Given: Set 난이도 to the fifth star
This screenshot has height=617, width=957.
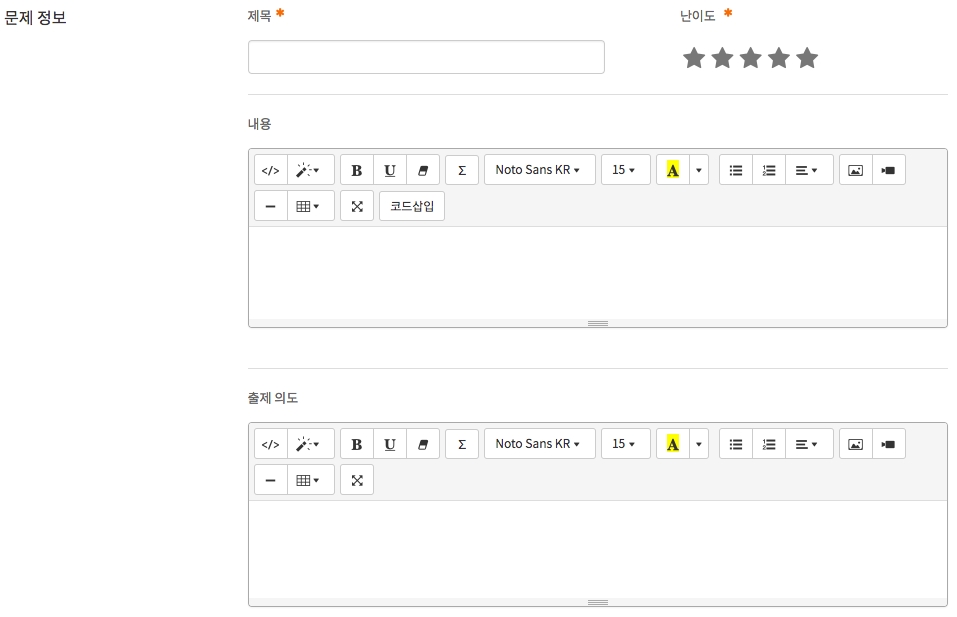Looking at the screenshot, I should (807, 59).
